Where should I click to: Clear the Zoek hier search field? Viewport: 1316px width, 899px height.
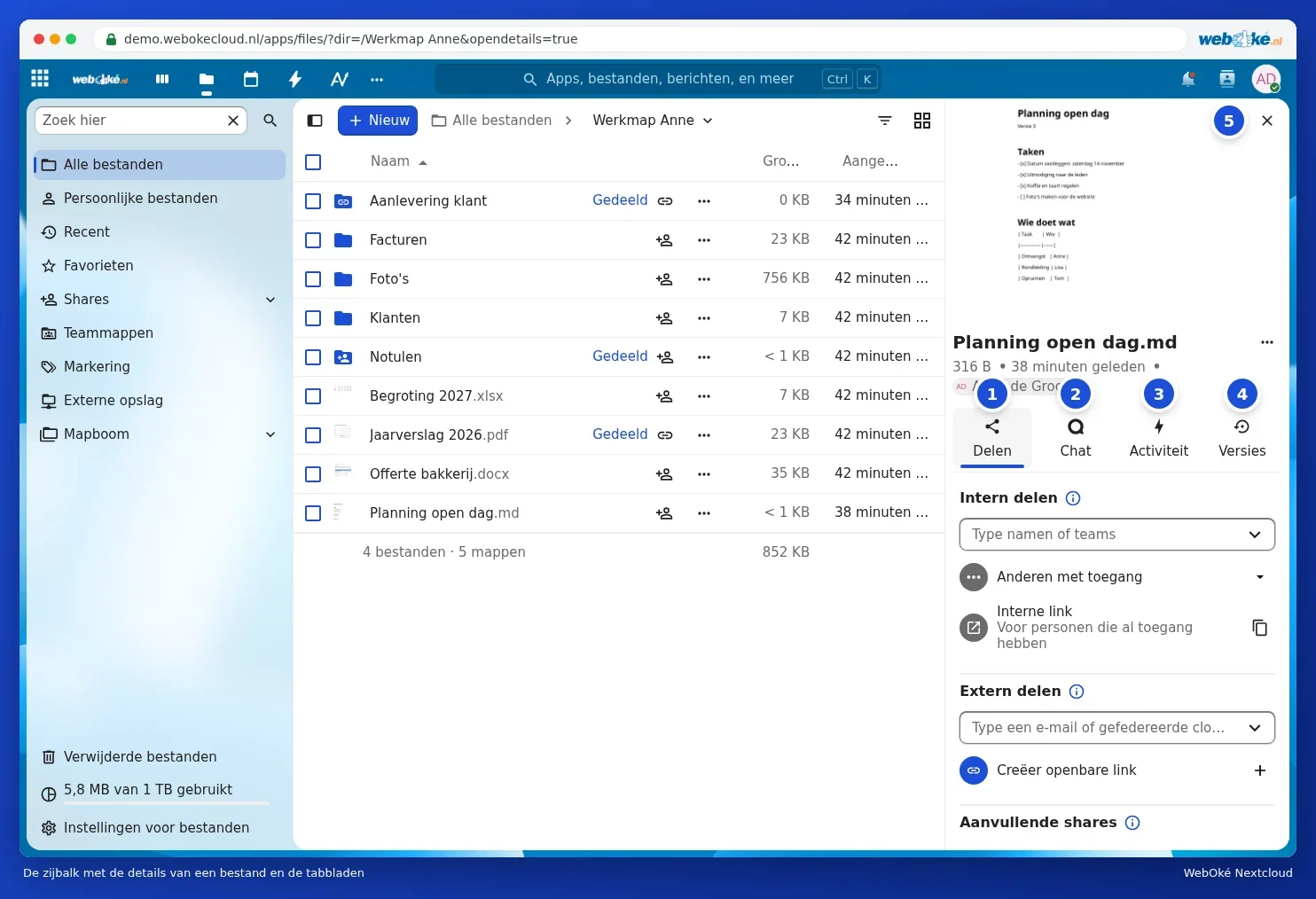(233, 121)
